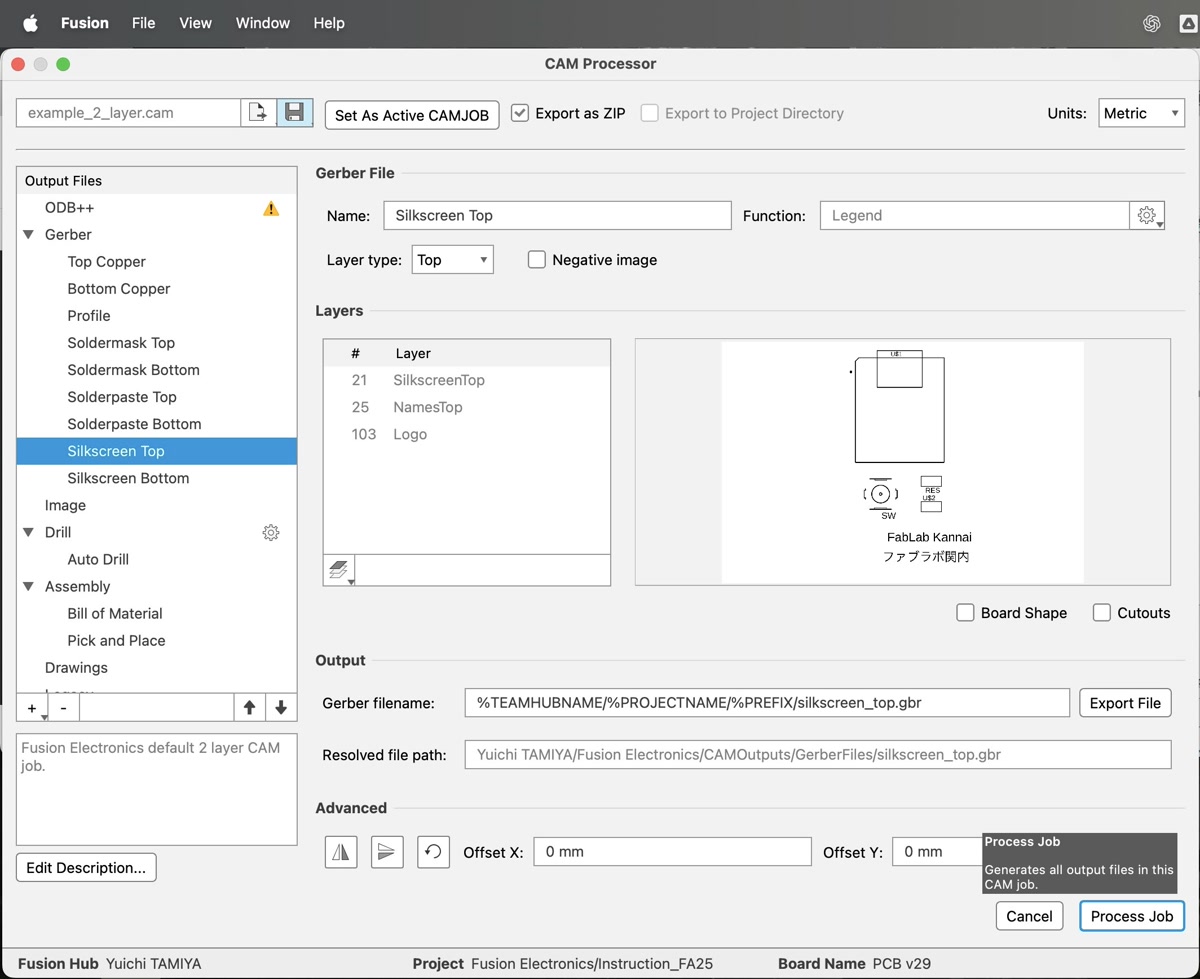Collapse the Drill tree group
This screenshot has height=979, width=1200.
coord(28,533)
